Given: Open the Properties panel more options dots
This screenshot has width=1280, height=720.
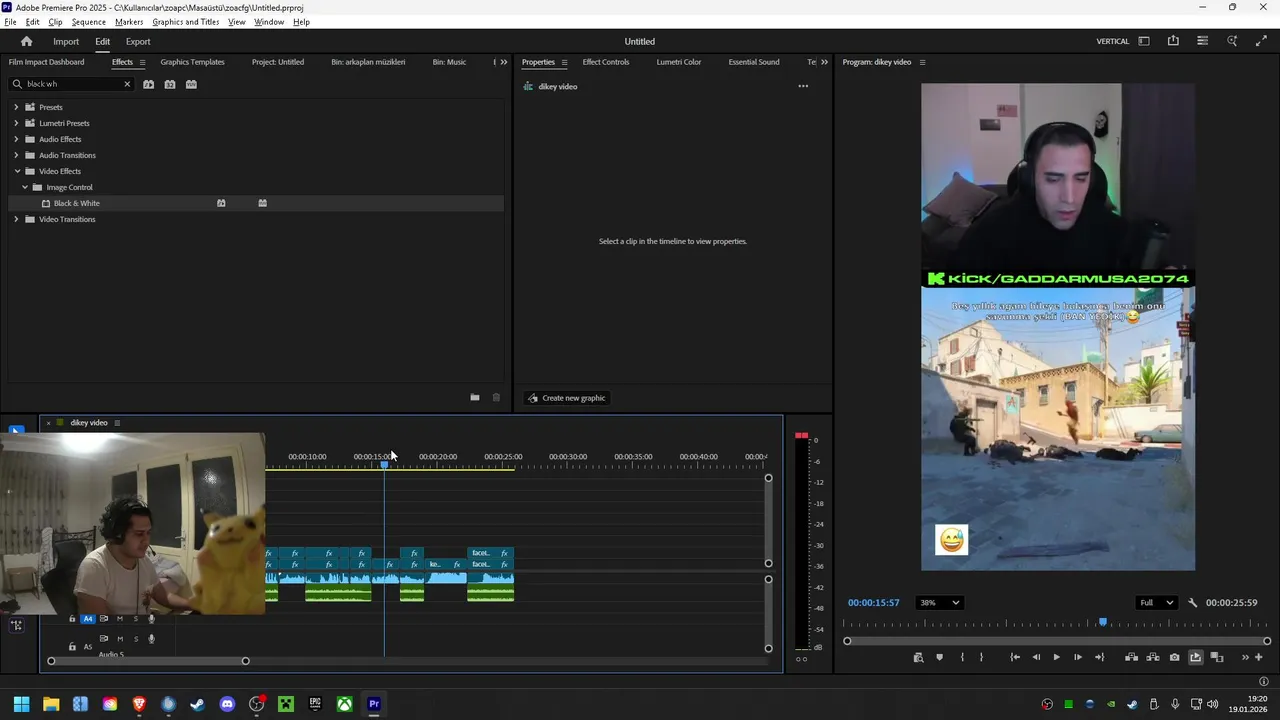Looking at the screenshot, I should pyautogui.click(x=803, y=86).
